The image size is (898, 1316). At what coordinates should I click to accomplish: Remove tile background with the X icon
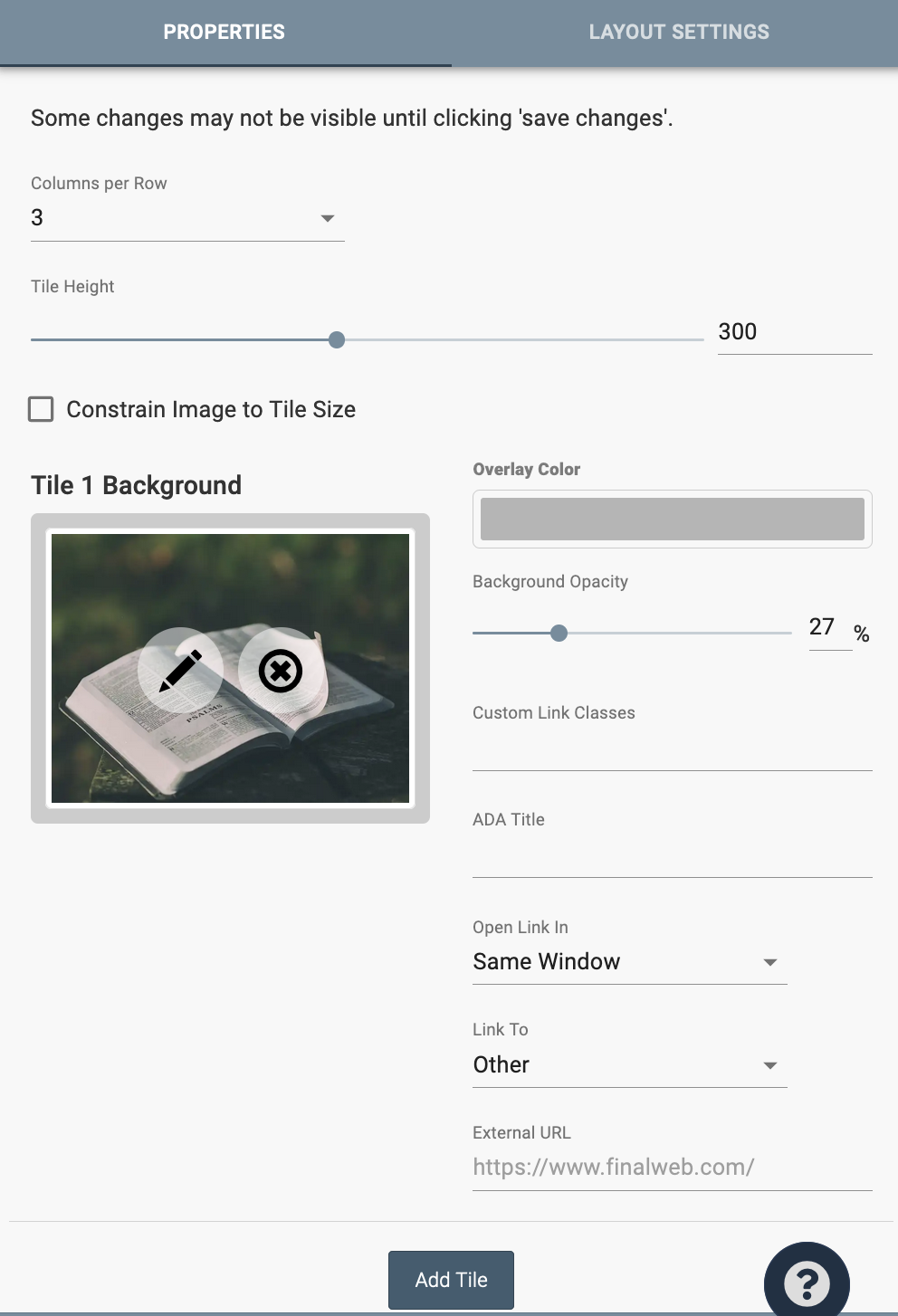(281, 671)
